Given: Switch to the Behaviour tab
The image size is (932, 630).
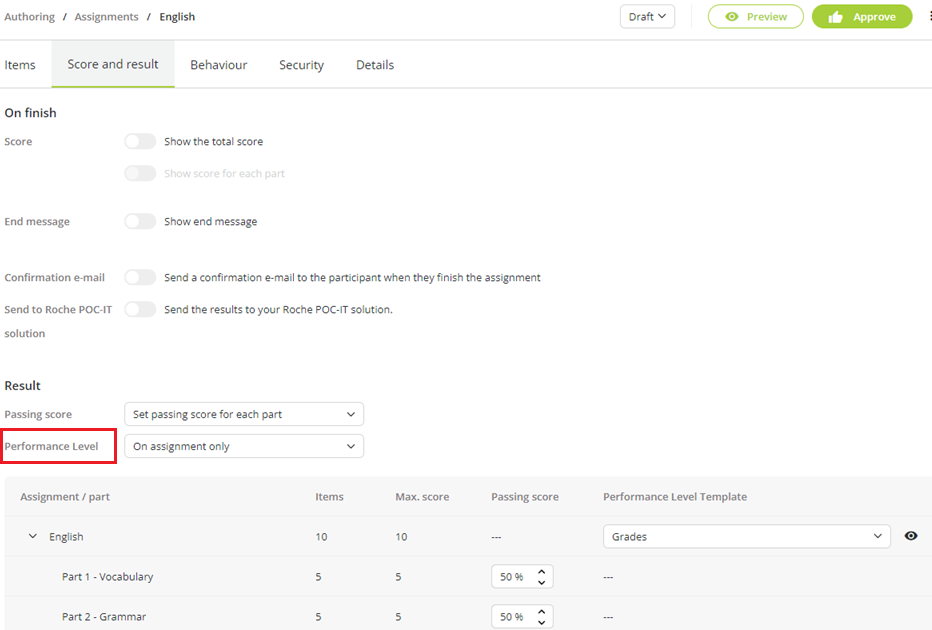Looking at the screenshot, I should click(219, 65).
